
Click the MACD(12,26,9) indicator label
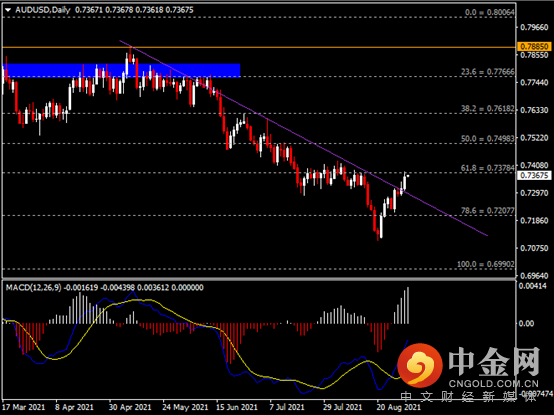[x=33, y=287]
